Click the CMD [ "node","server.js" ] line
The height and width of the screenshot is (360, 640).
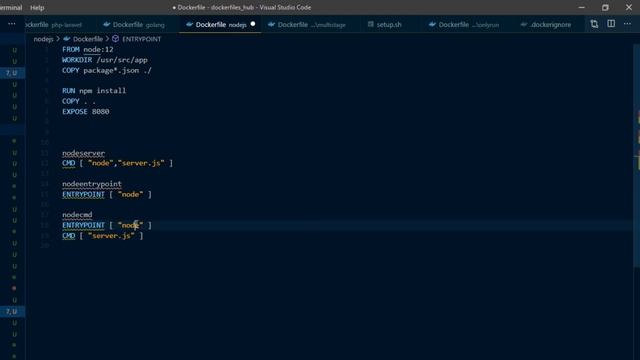(x=118, y=163)
